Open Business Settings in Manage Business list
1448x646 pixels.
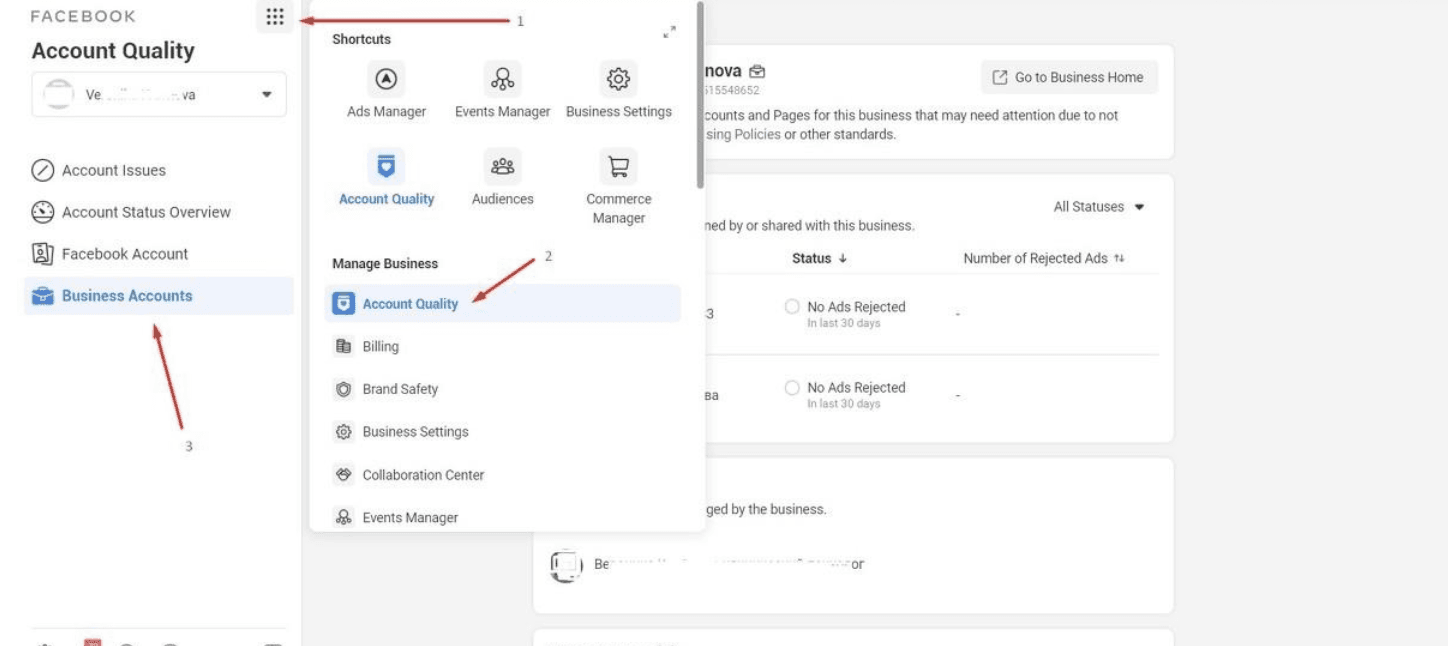click(x=503, y=432)
